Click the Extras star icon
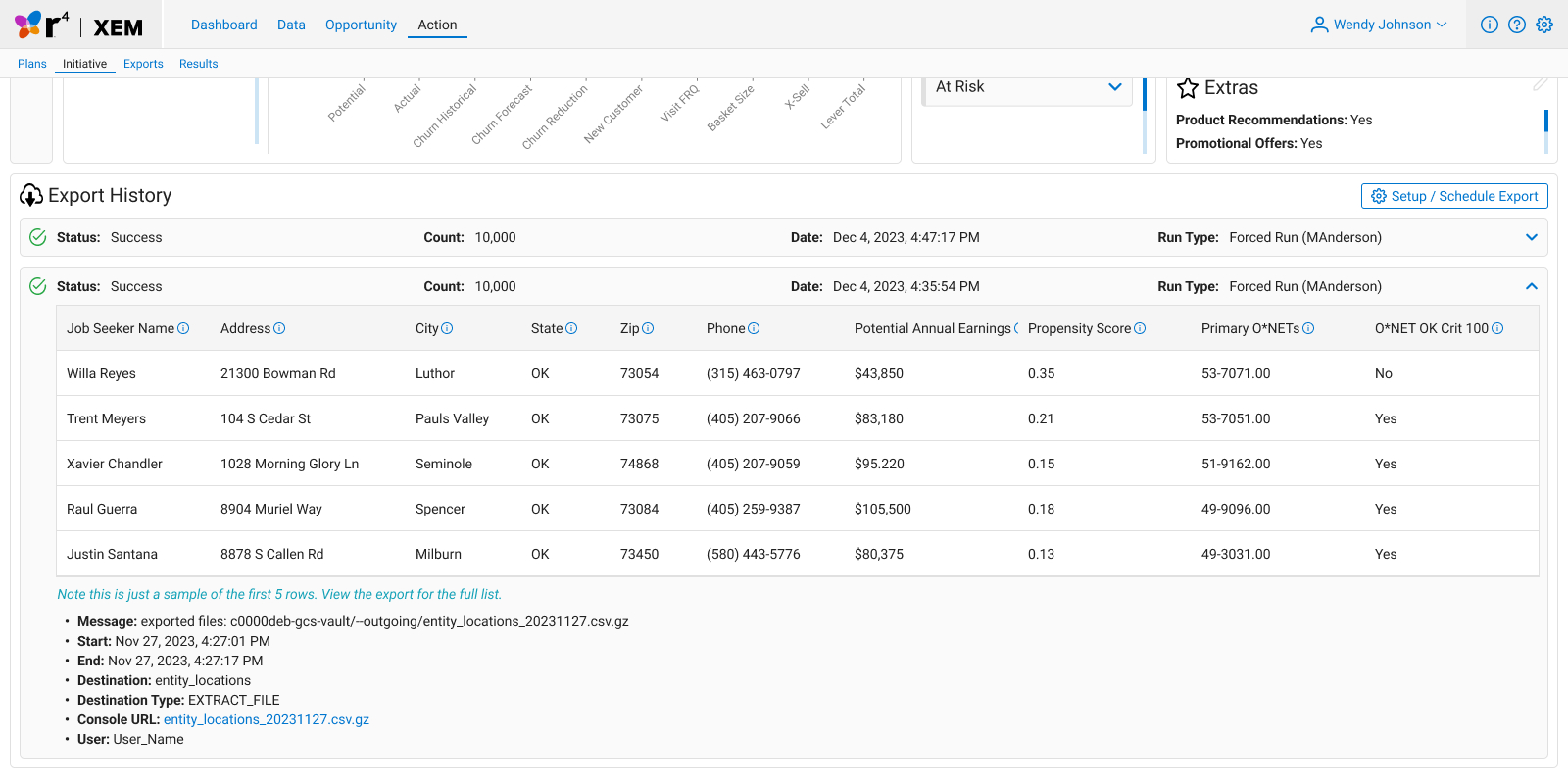Viewport: 1568px width, 784px height. [1188, 88]
